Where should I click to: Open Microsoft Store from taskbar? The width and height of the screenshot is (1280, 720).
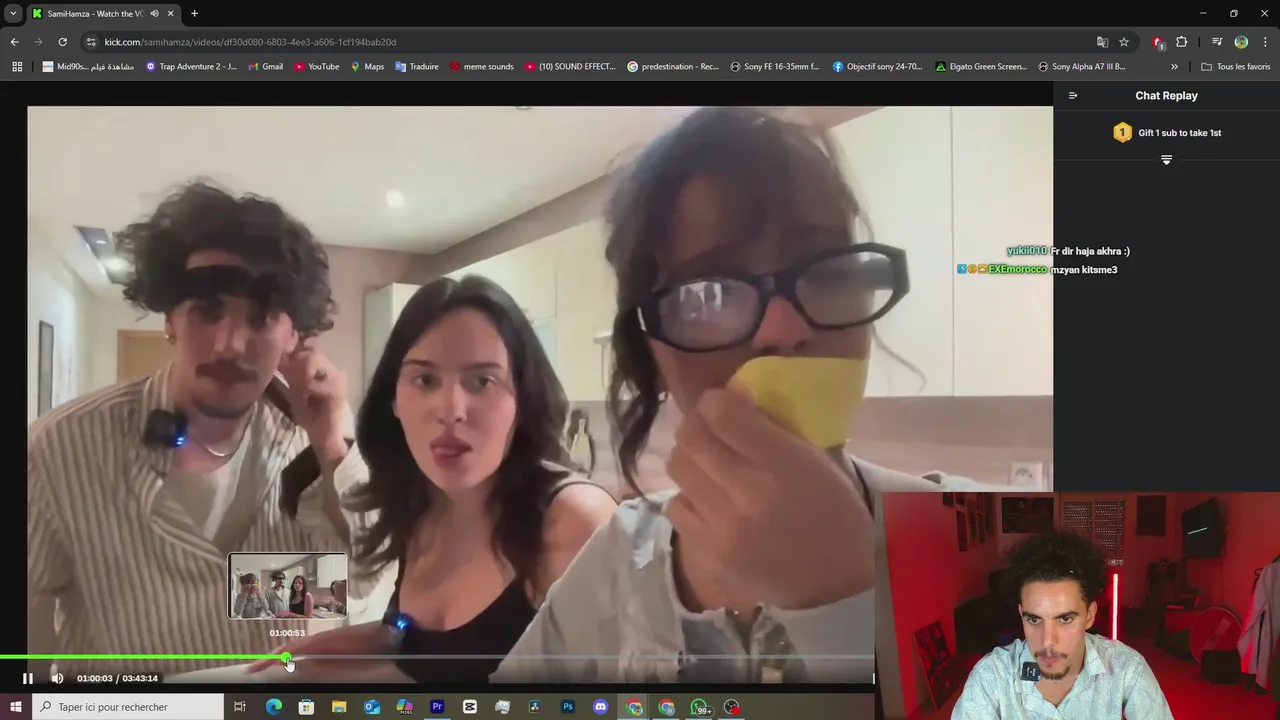coord(306,707)
